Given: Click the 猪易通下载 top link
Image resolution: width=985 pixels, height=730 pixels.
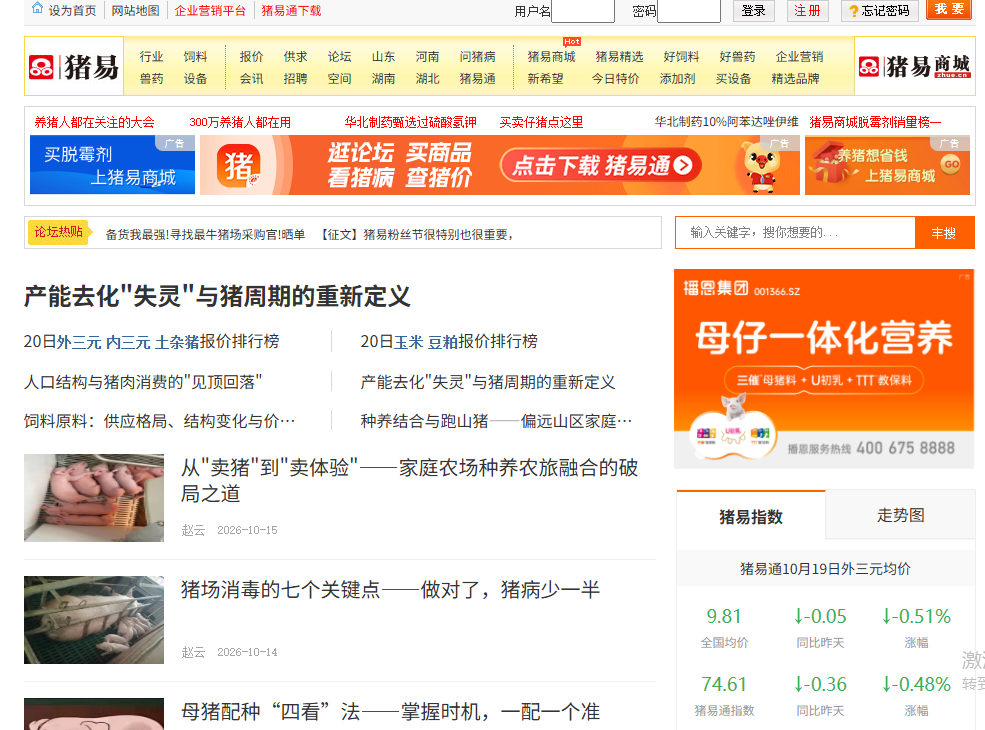Looking at the screenshot, I should click(291, 11).
